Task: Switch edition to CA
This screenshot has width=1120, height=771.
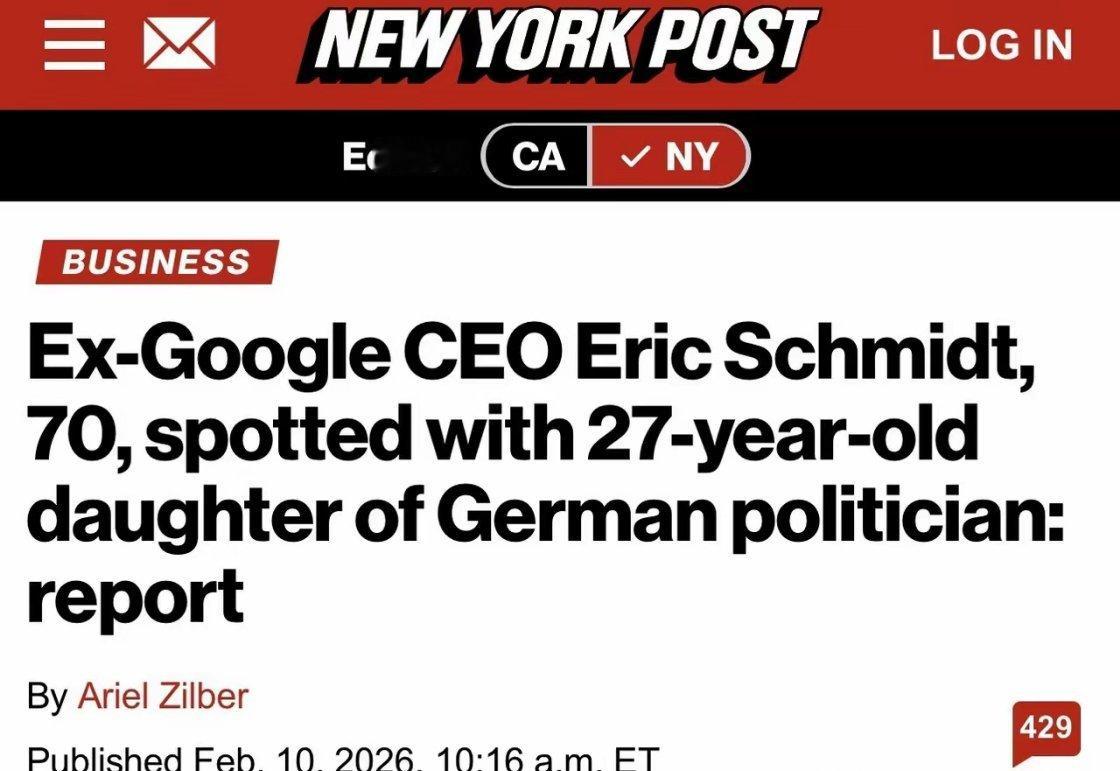Action: click(538, 156)
